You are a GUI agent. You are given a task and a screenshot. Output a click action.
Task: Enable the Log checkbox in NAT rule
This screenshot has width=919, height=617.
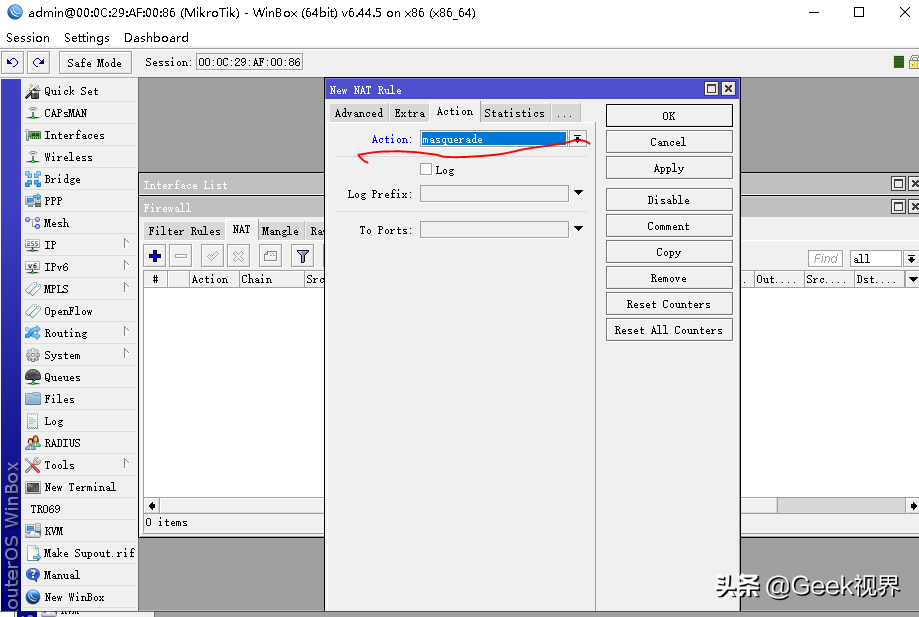tap(426, 169)
